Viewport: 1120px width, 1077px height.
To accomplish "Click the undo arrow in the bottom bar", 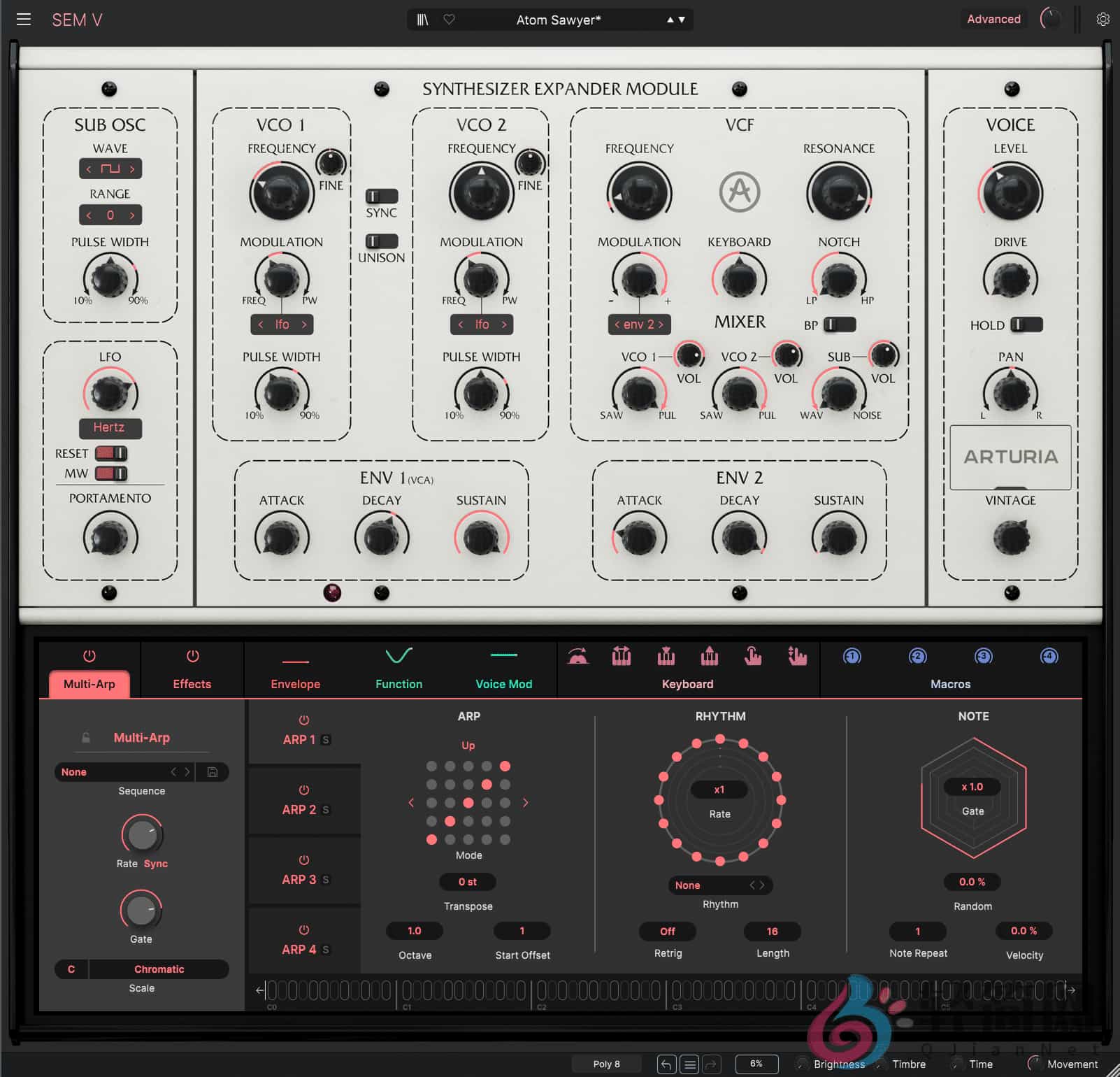I will coord(666,1064).
